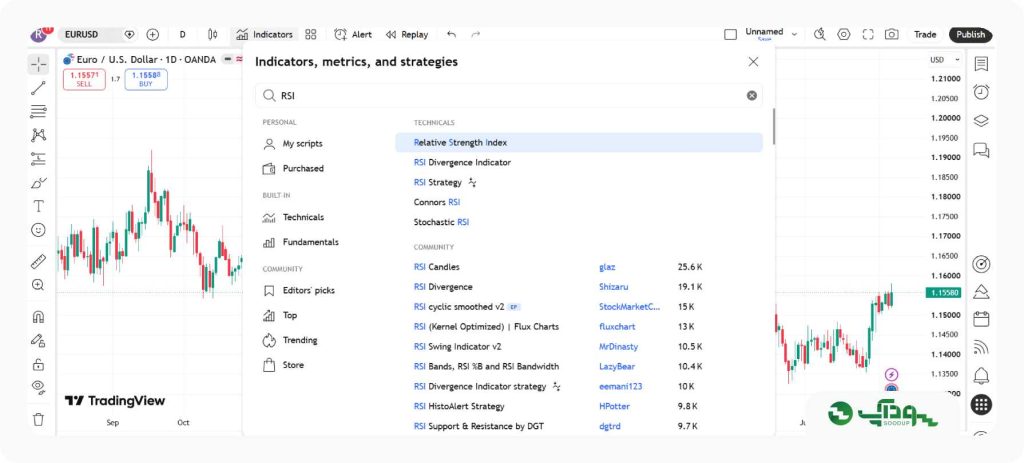This screenshot has width=1024, height=463.
Task: Clear the RSI search text
Action: (752, 95)
